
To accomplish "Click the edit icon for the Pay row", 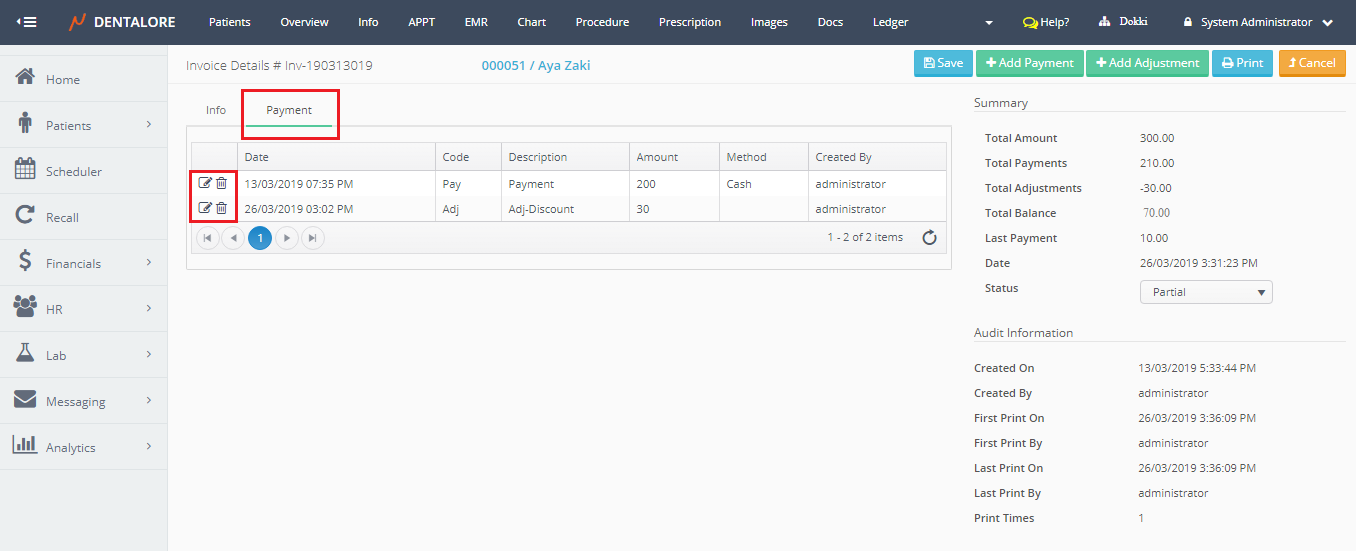I will point(205,183).
